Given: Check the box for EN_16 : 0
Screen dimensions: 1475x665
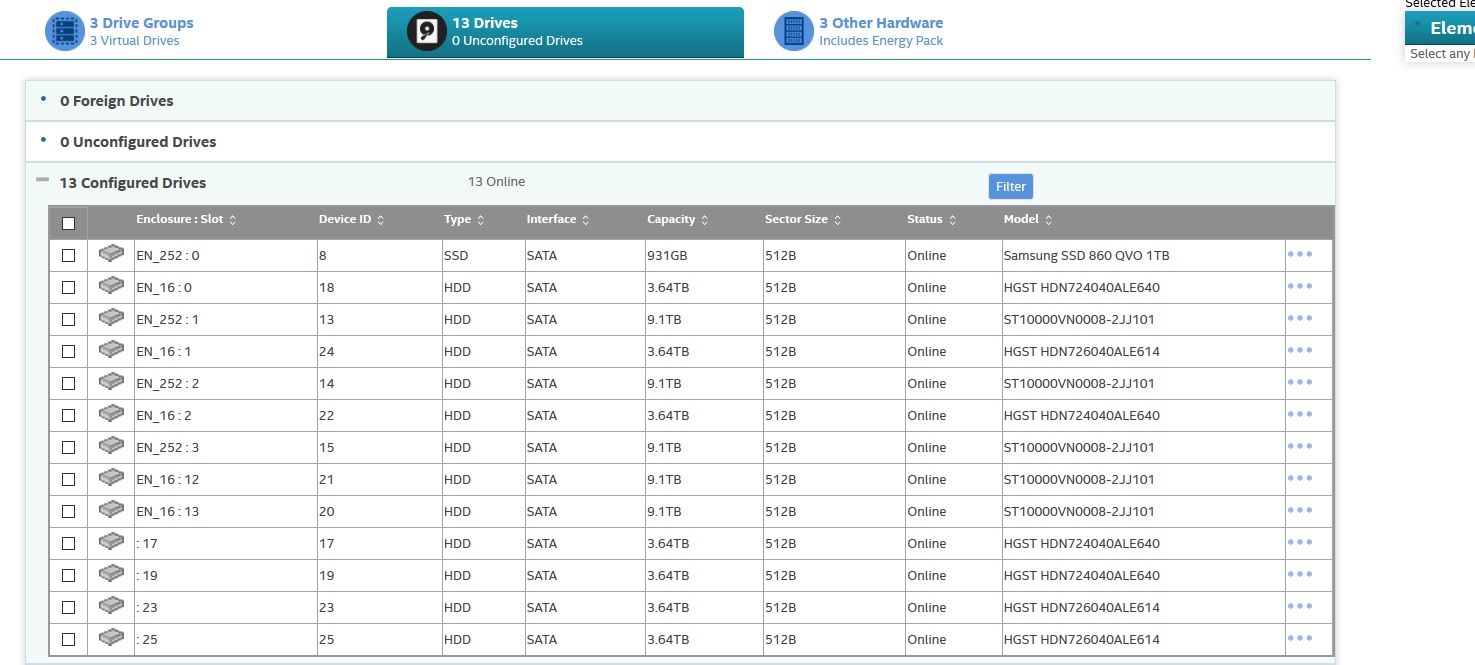Looking at the screenshot, I should 68,288.
